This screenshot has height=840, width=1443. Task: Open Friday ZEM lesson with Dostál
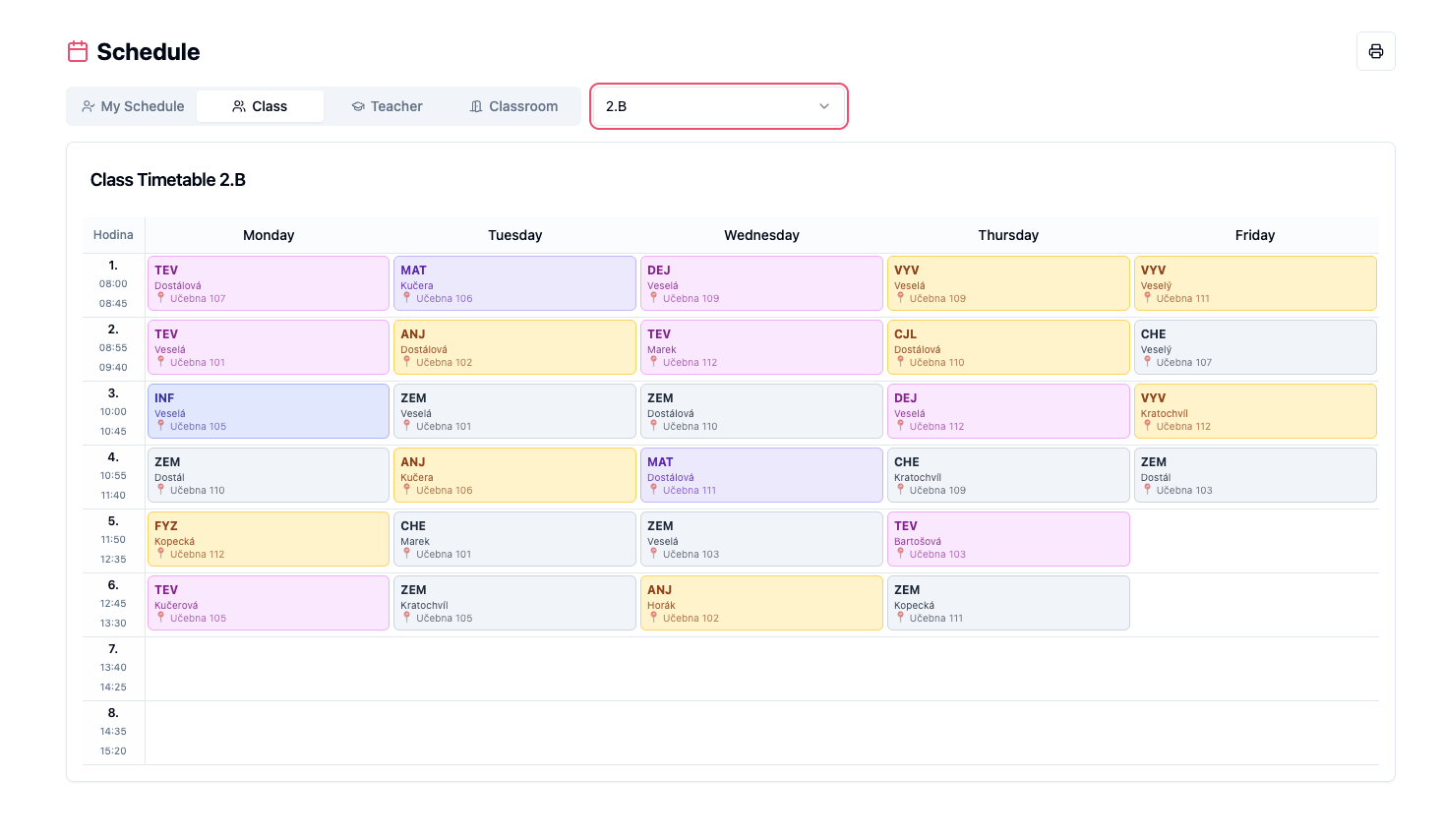1255,475
